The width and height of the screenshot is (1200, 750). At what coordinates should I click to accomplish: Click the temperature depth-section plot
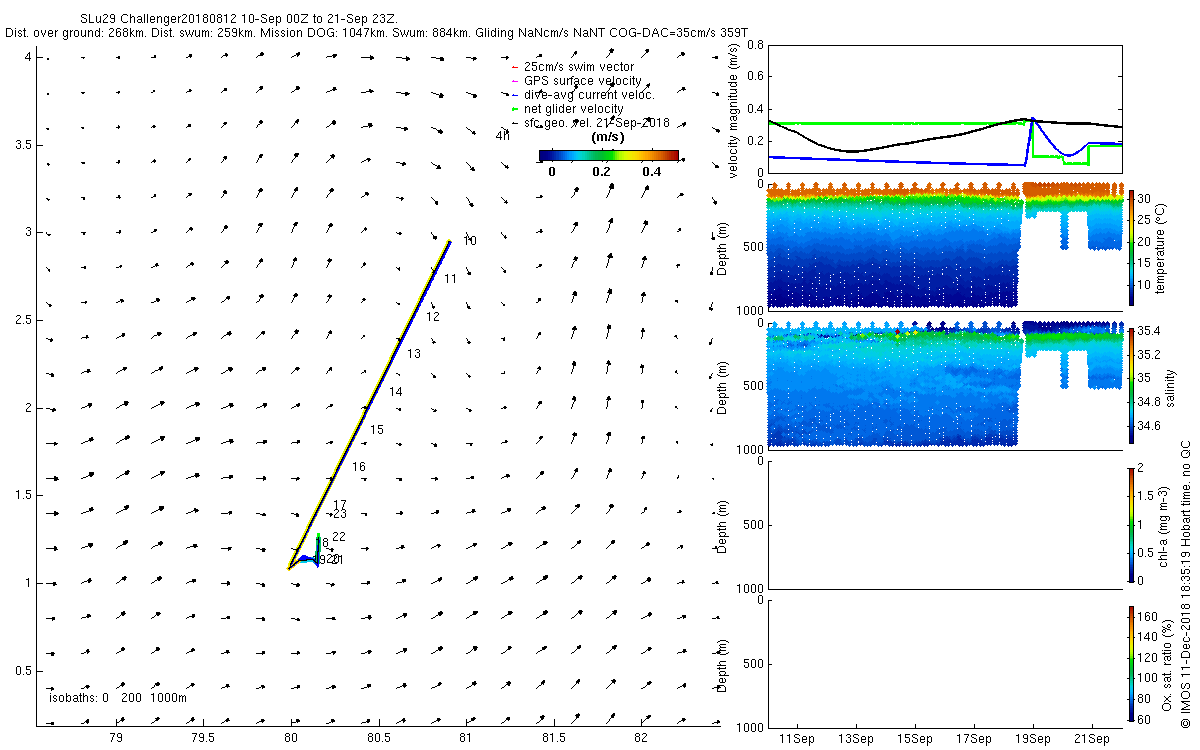click(x=944, y=245)
